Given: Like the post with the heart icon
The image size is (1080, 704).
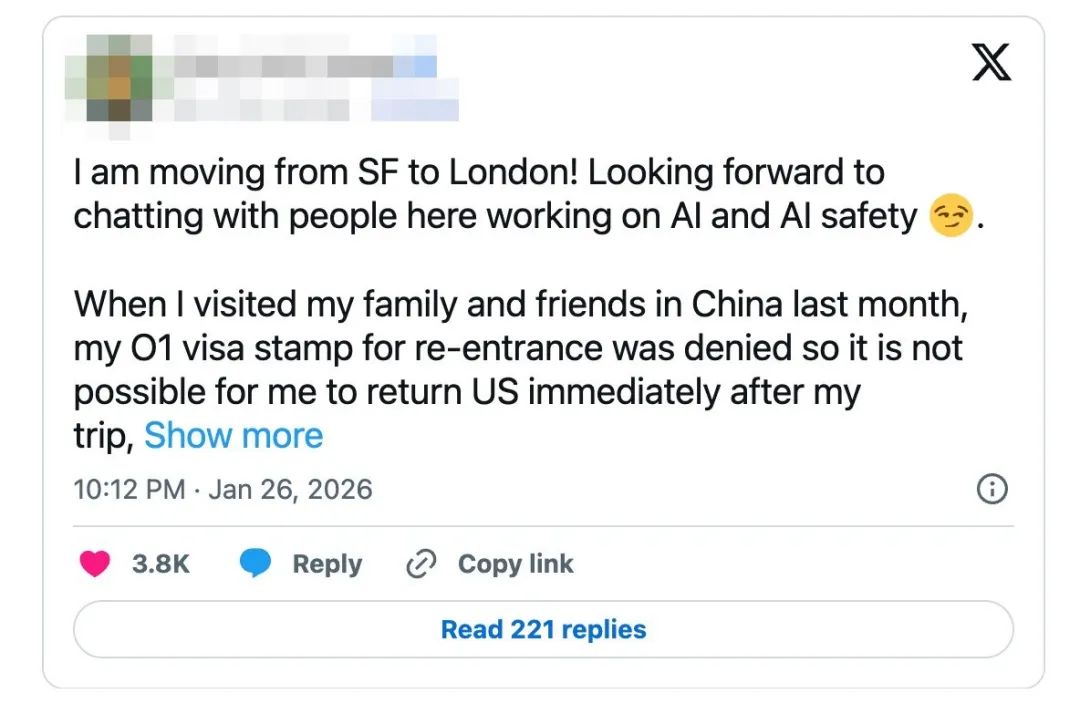Looking at the screenshot, I should click(x=95, y=564).
